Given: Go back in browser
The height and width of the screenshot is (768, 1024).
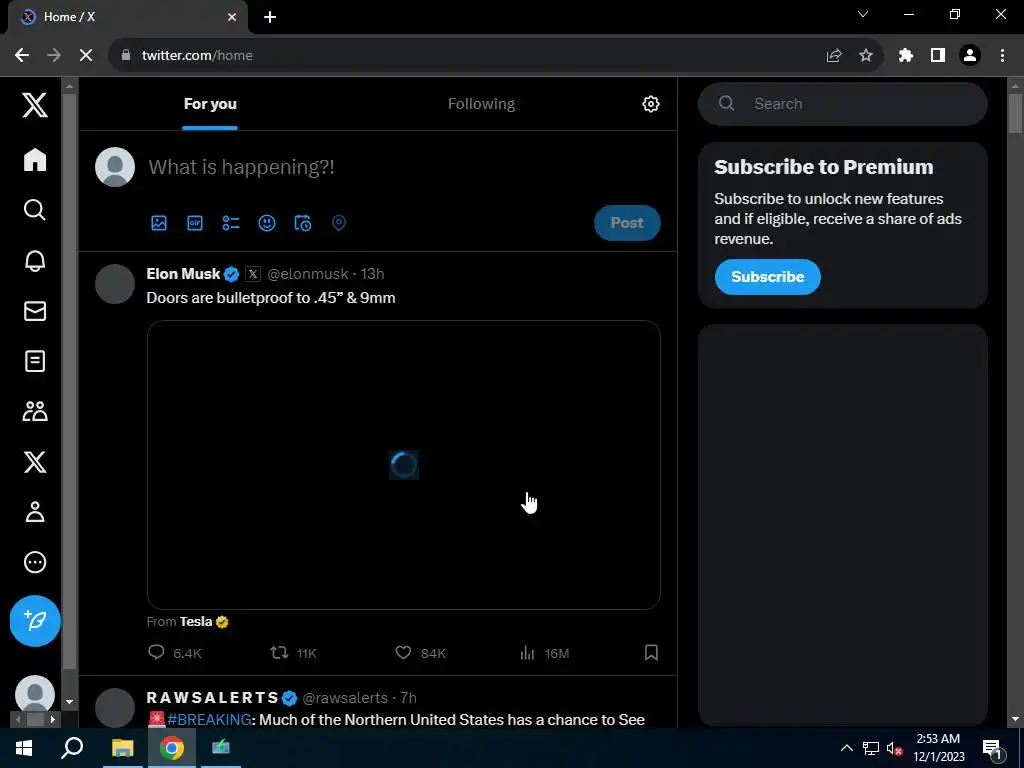Looking at the screenshot, I should [22, 56].
